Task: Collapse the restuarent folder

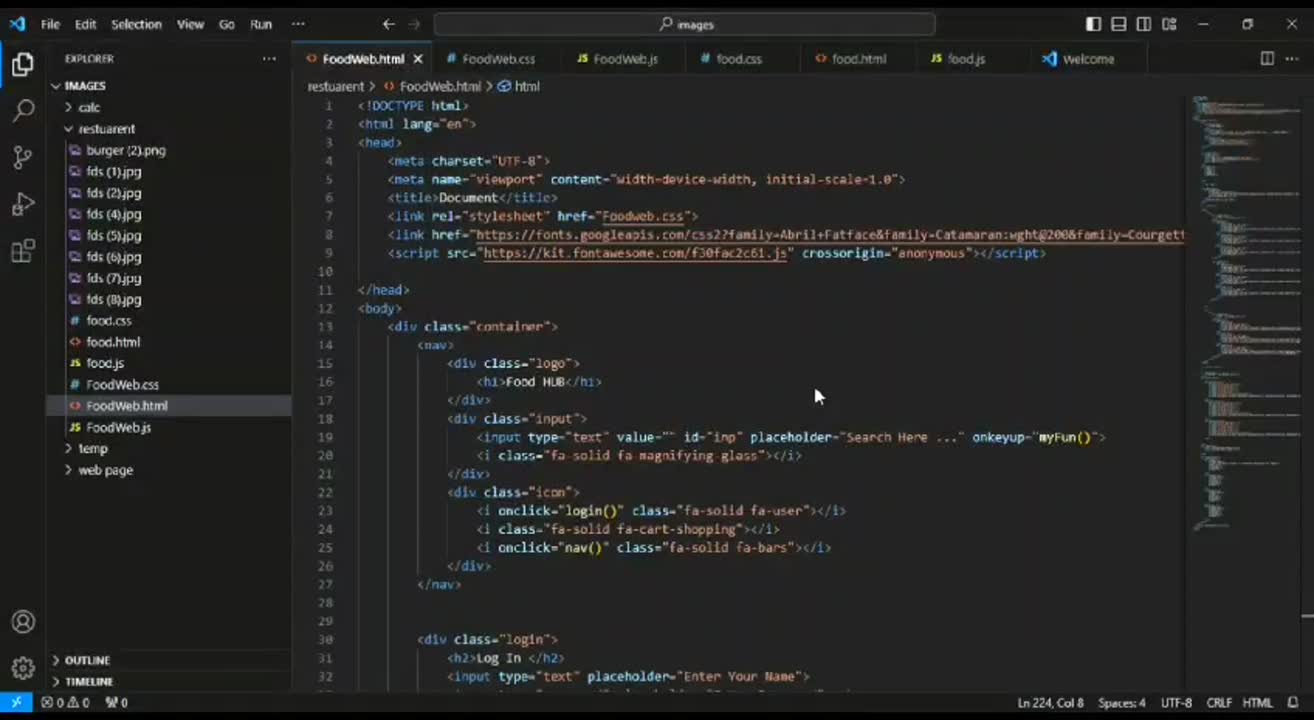Action: (x=106, y=129)
